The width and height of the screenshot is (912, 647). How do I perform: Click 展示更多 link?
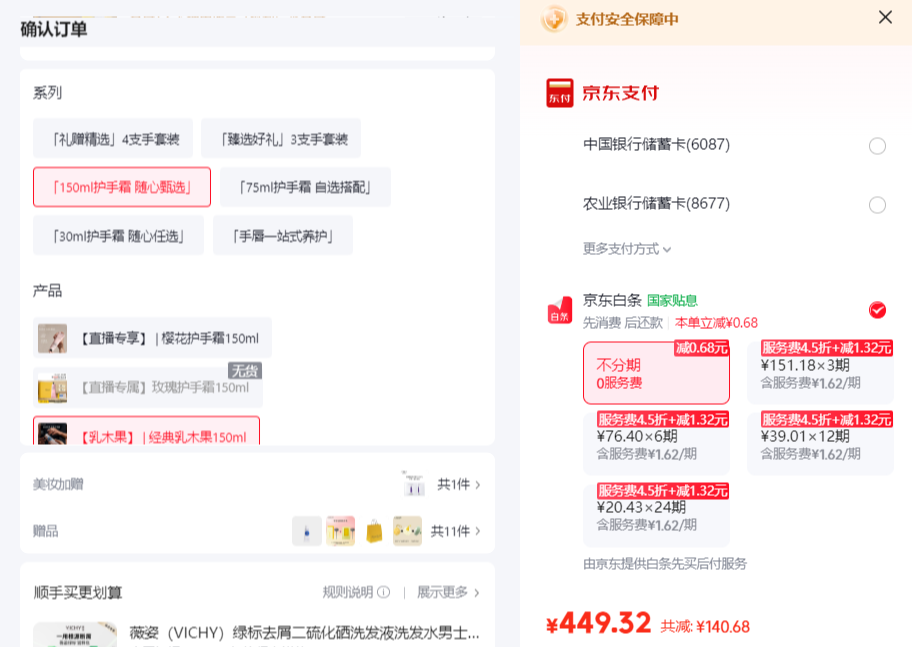tap(442, 592)
